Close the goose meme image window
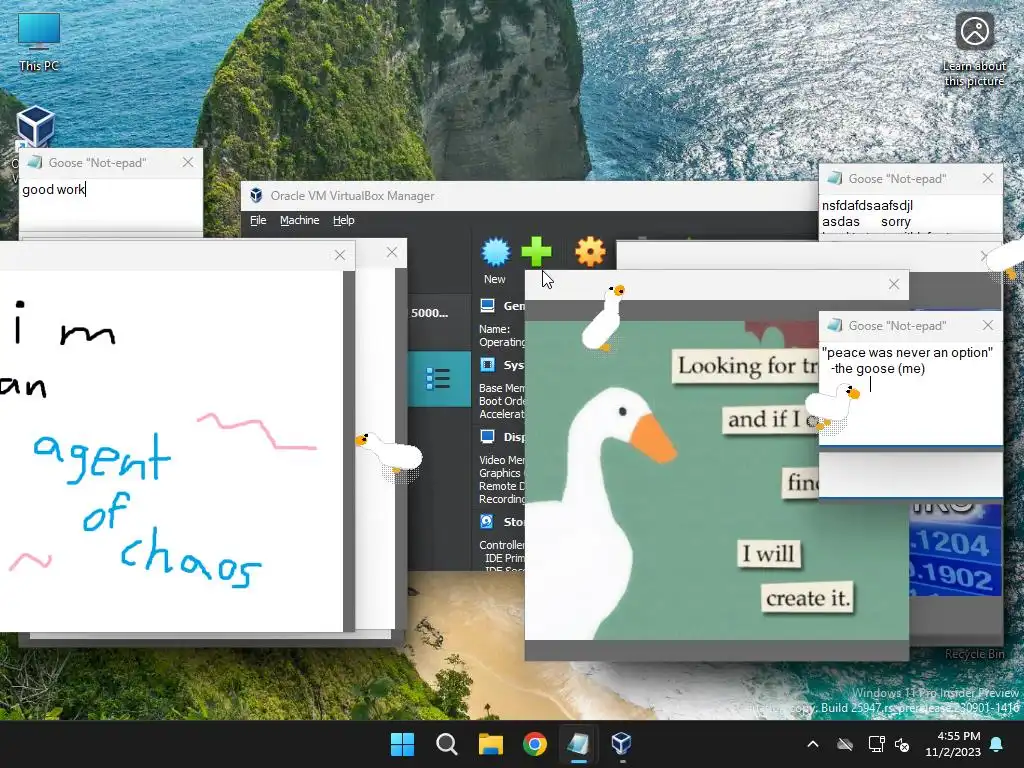 [x=894, y=284]
